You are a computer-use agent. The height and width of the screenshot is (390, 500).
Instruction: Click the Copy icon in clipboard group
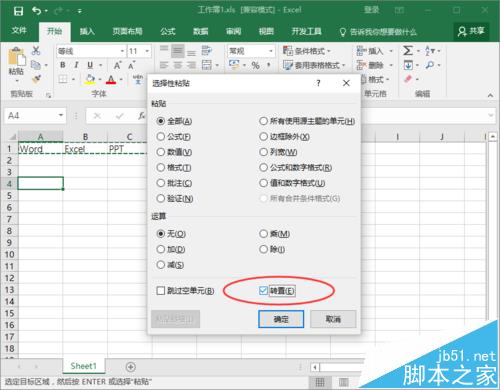pyautogui.click(x=36, y=65)
